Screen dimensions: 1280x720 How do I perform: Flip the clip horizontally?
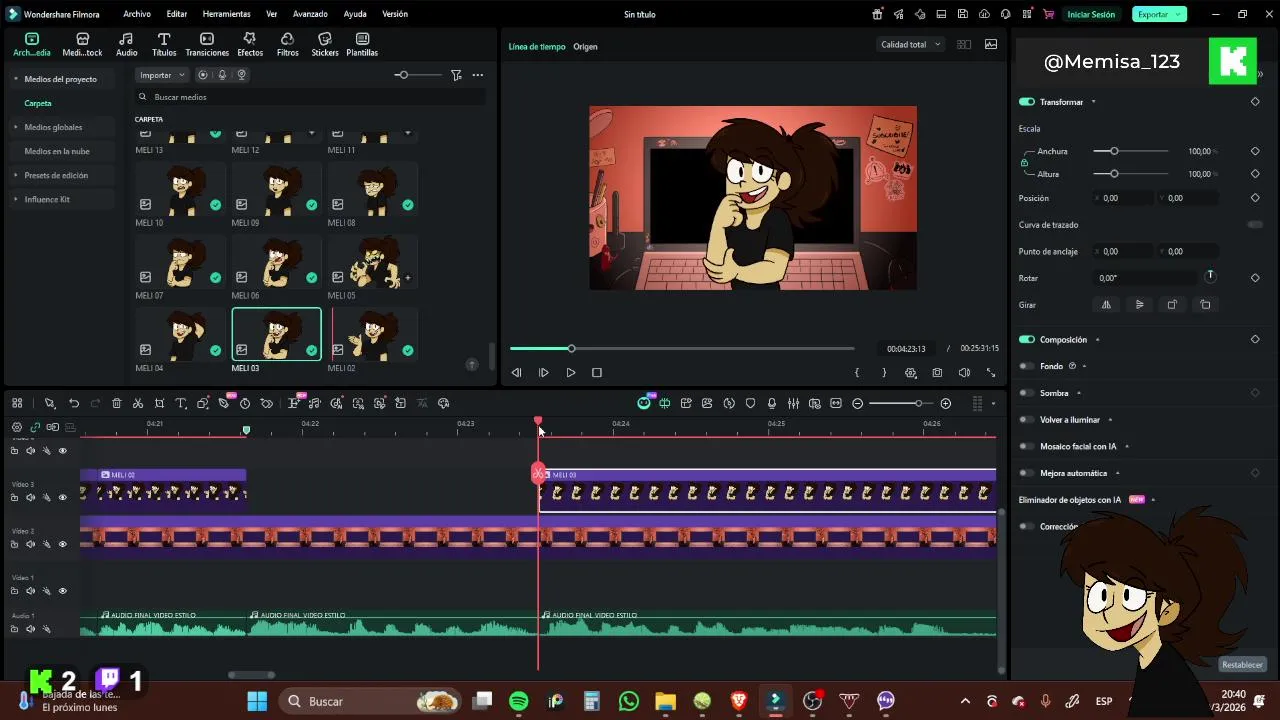(x=1106, y=305)
